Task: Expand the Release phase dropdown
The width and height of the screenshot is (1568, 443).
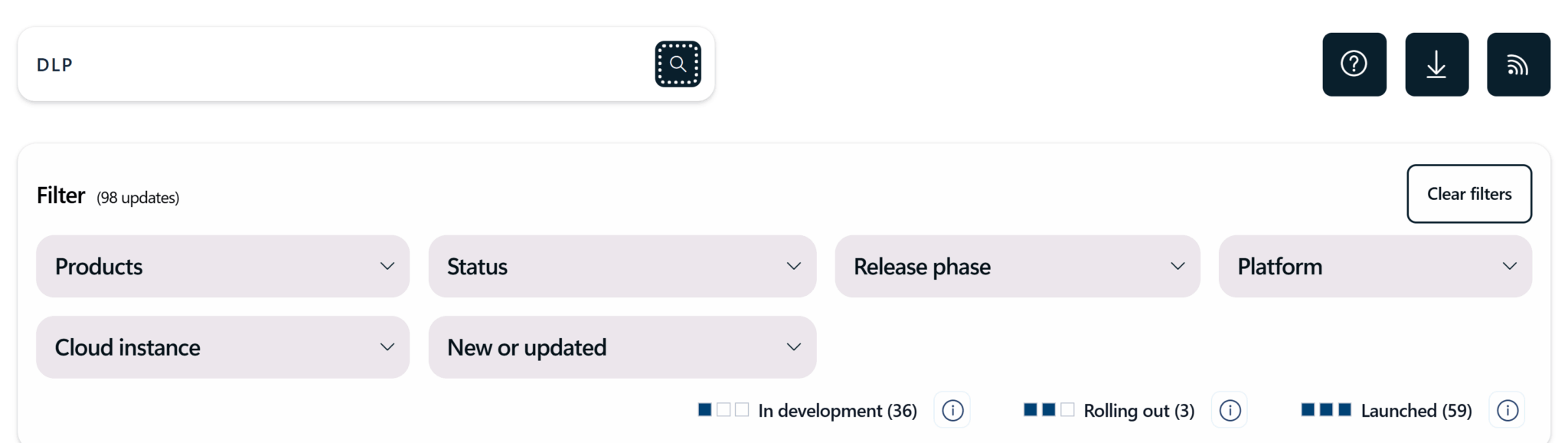Action: point(1017,267)
